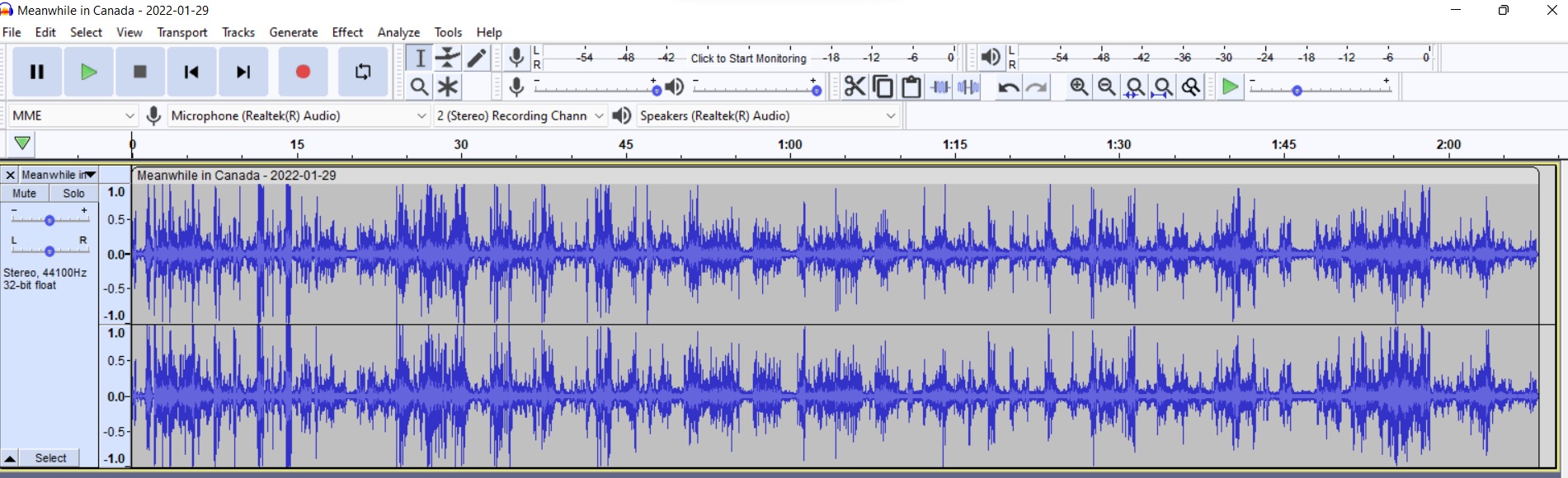Select the Envelope tool
This screenshot has height=478, width=1568.
pyautogui.click(x=448, y=58)
